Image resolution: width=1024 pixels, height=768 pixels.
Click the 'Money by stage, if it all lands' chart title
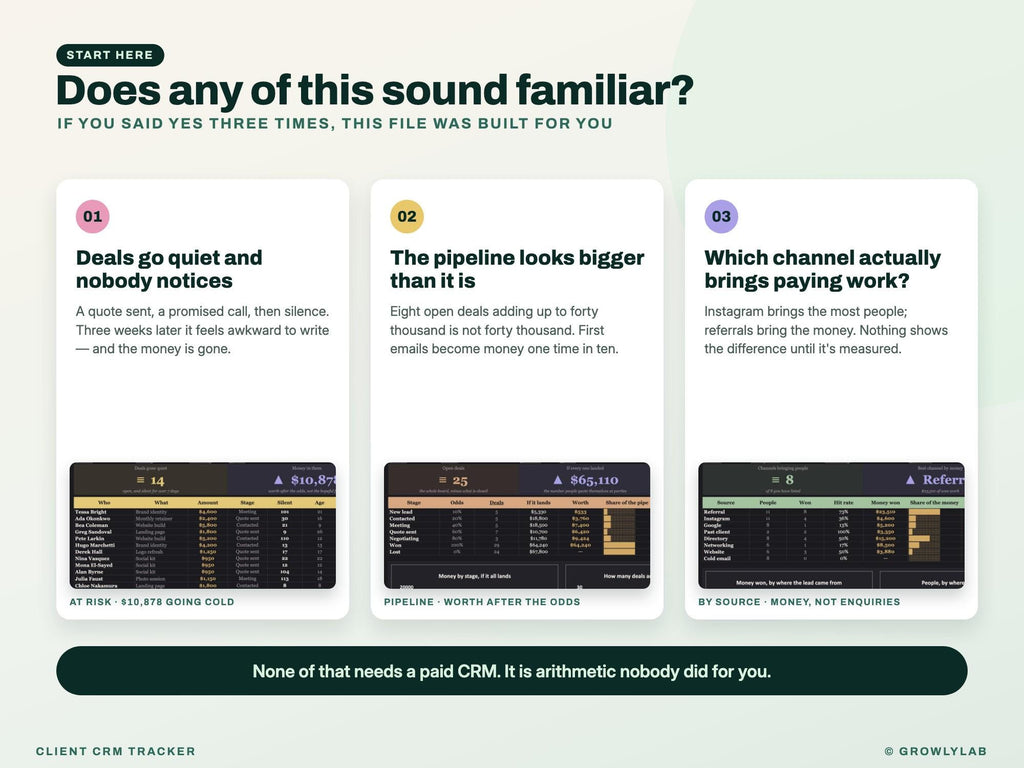(475, 576)
